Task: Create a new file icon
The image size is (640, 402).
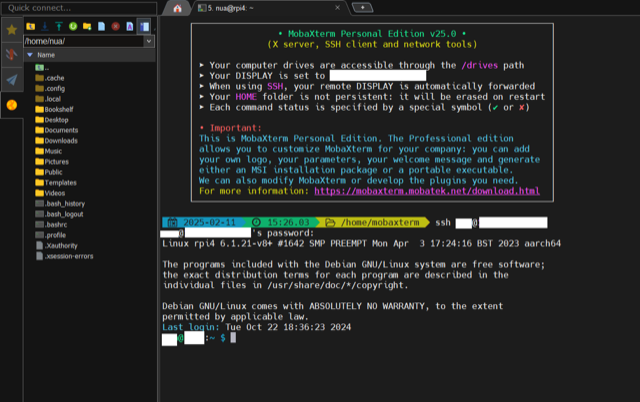Action: click(101, 27)
